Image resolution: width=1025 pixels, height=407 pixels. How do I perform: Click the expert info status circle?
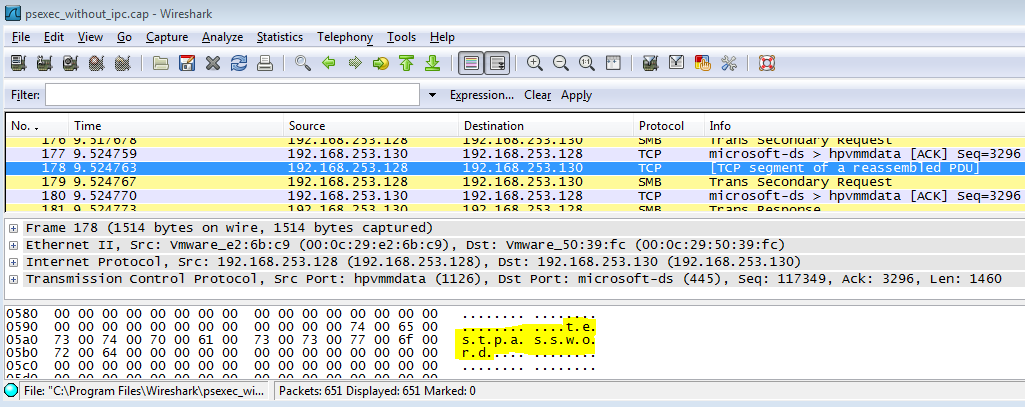(x=11, y=391)
